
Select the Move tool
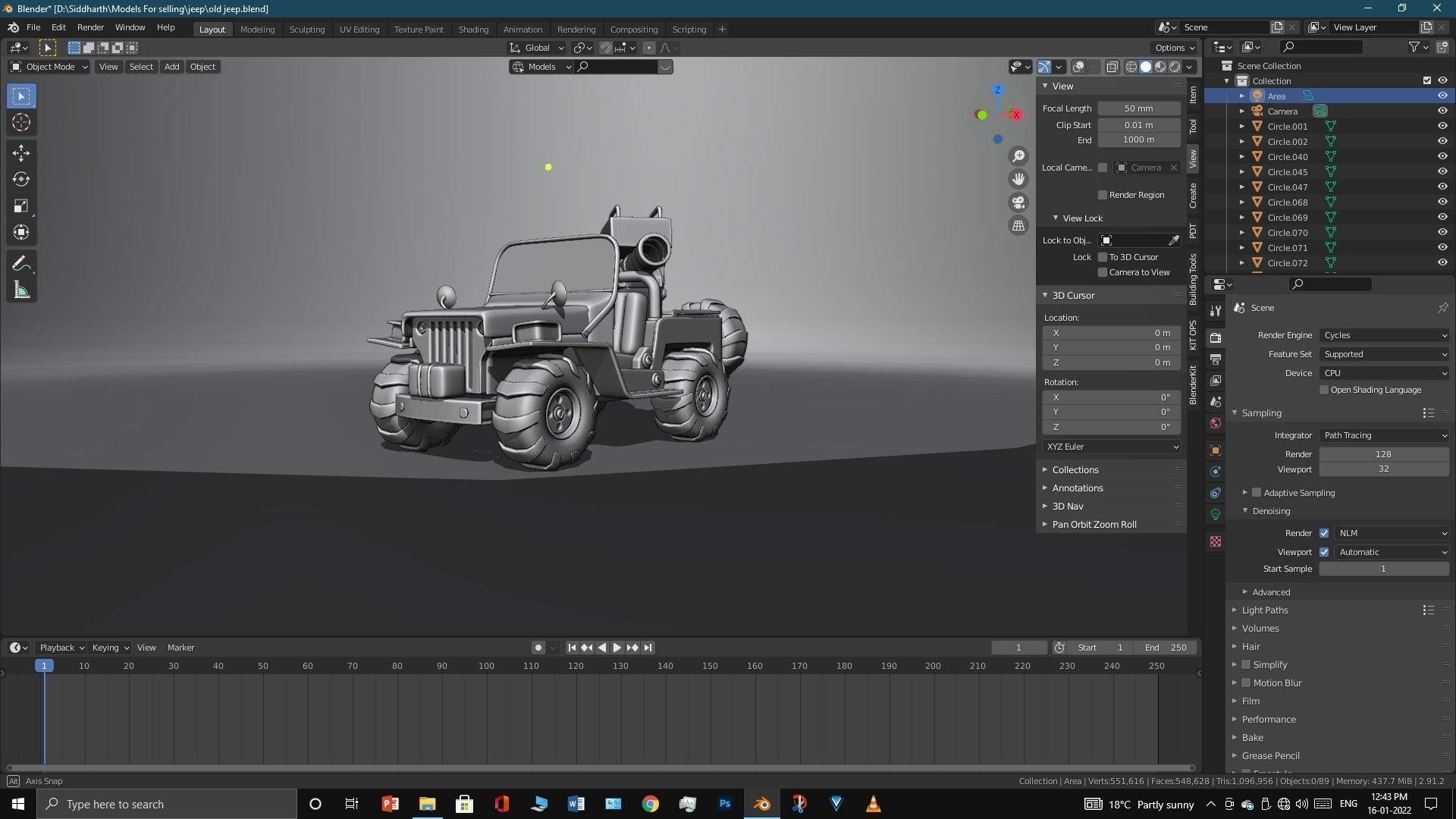(x=21, y=153)
